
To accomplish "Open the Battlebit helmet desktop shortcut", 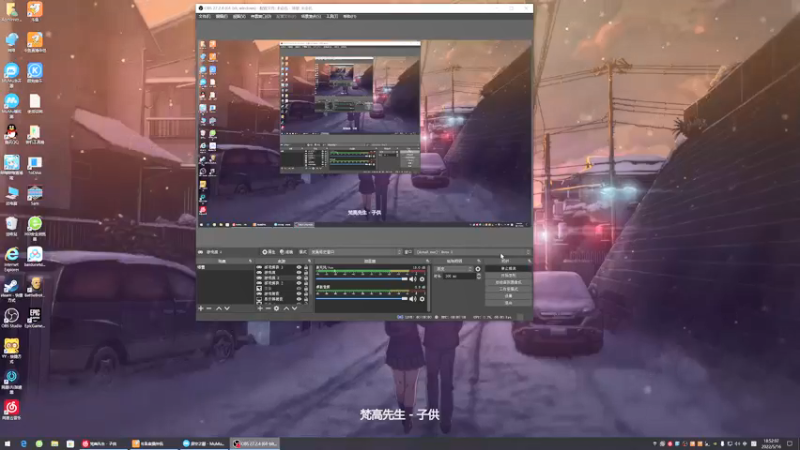I will 35,287.
